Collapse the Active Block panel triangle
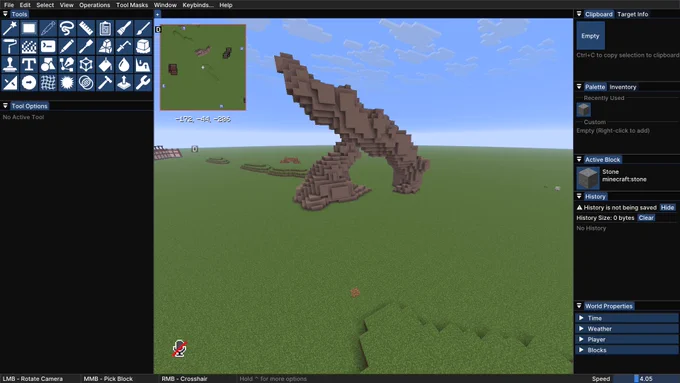The image size is (680, 383). click(x=579, y=159)
